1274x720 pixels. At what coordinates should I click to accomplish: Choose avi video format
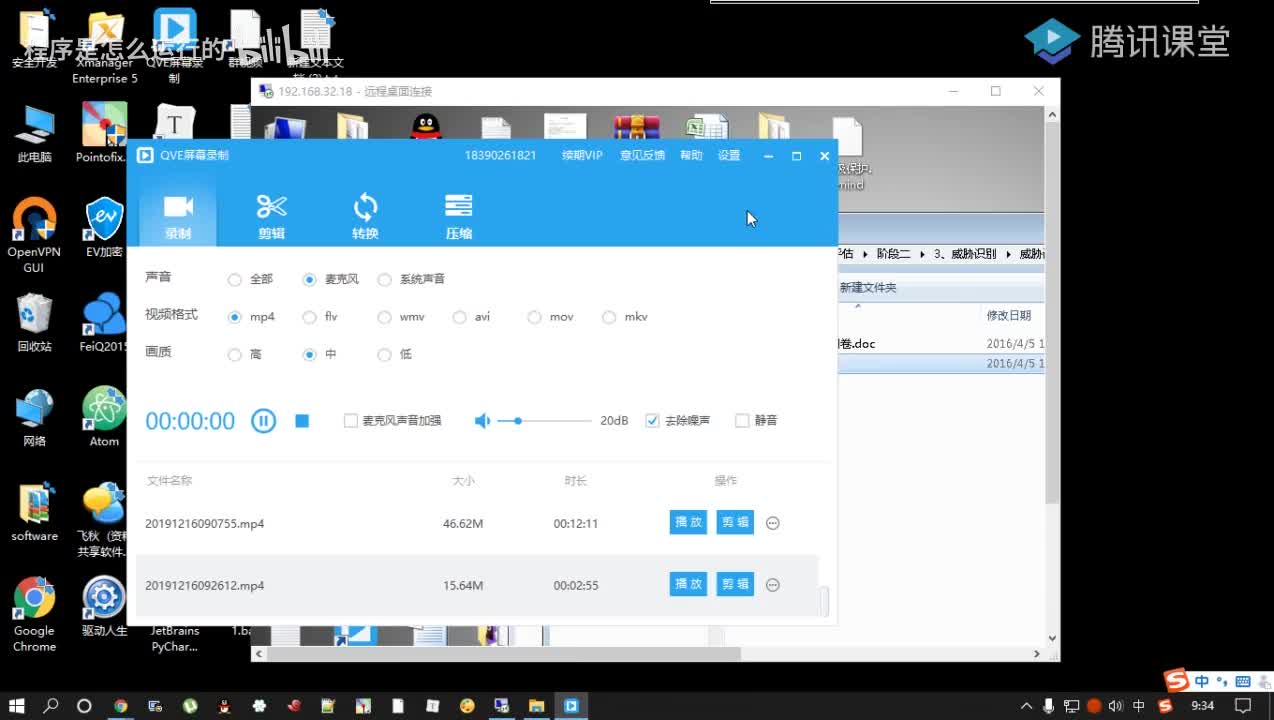460,317
